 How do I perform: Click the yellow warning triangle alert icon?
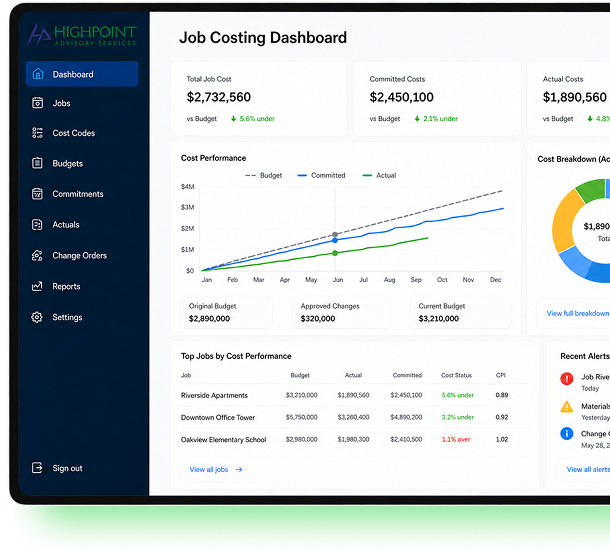coord(566,407)
